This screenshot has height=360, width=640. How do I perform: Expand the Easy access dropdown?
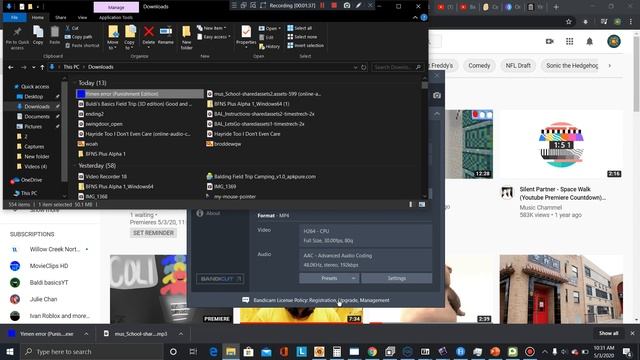click(213, 37)
